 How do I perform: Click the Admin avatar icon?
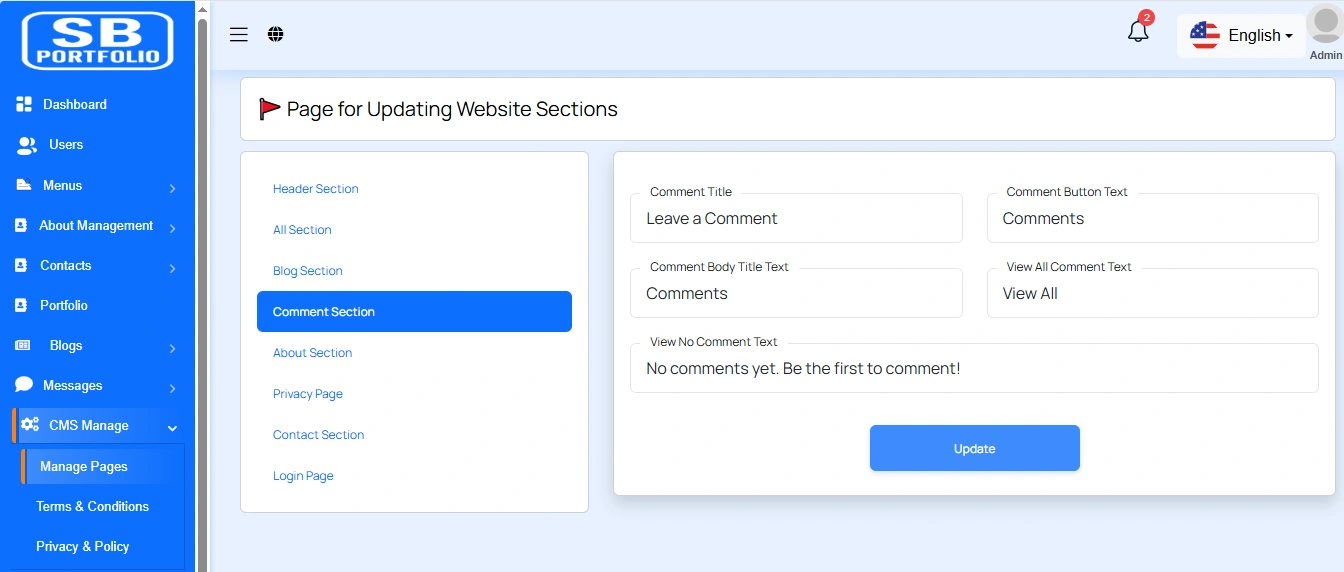pos(1325,26)
